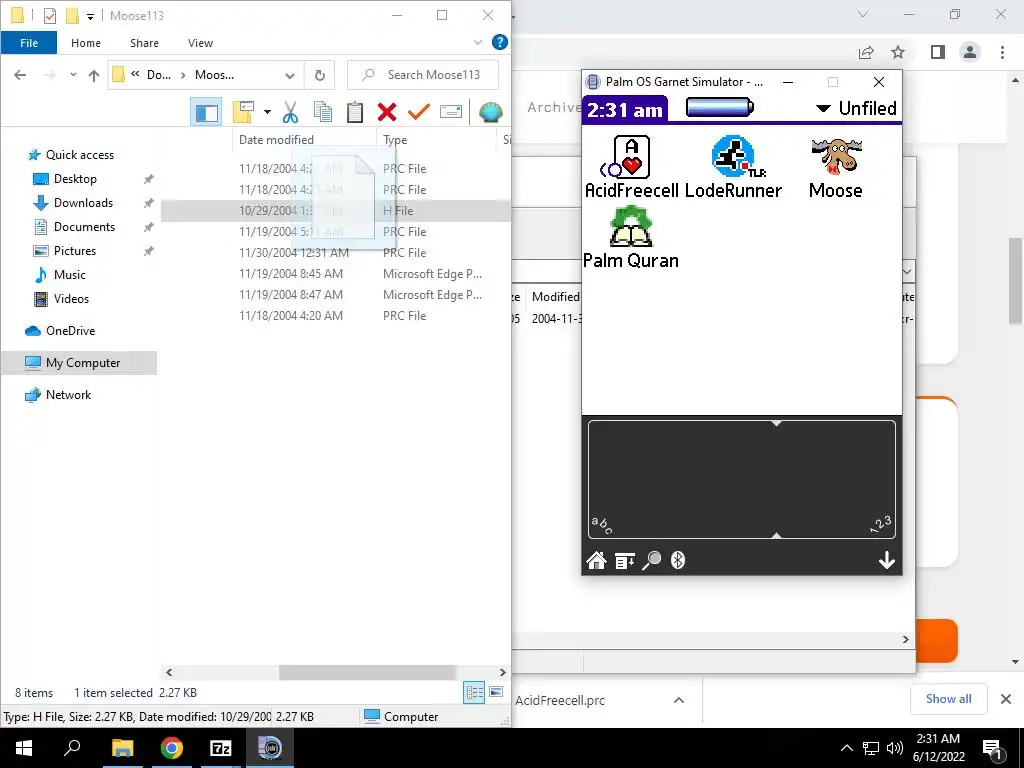
Task: Open Palm Quran app
Action: 631,236
